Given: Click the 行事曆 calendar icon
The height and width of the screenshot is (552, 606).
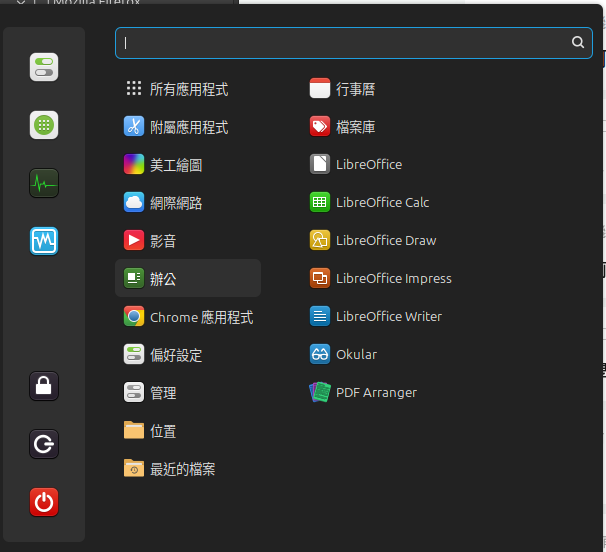Looking at the screenshot, I should tap(320, 88).
